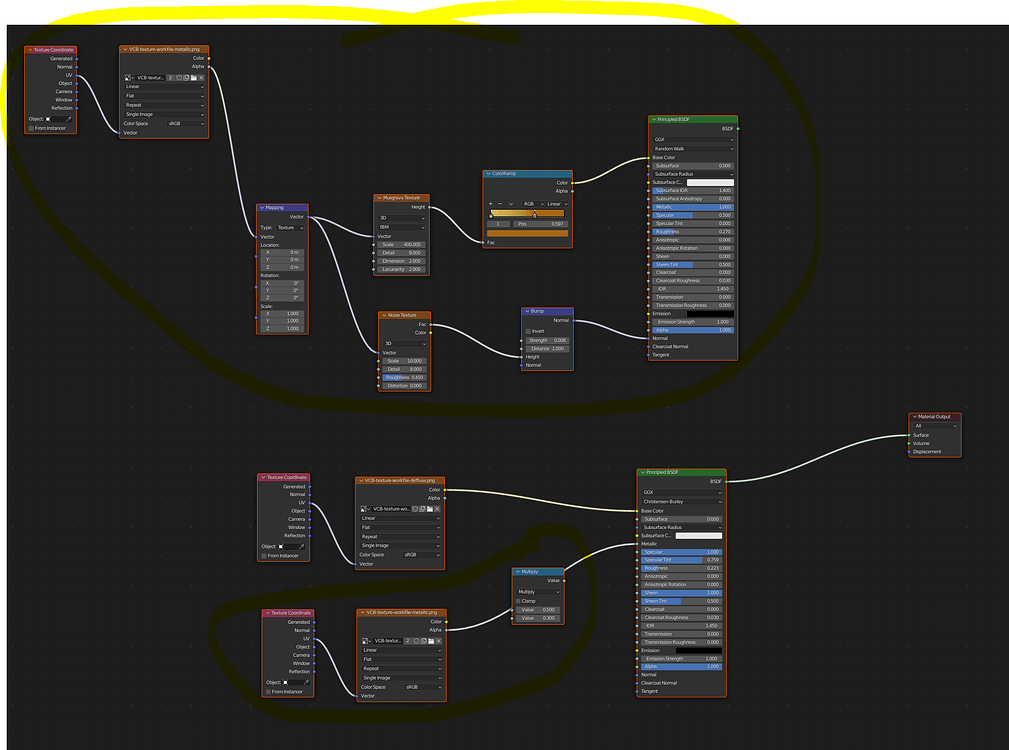Image resolution: width=1009 pixels, height=750 pixels.
Task: Toggle fake user shield in metallic.png node feeding Mapping
Action: coord(179,78)
